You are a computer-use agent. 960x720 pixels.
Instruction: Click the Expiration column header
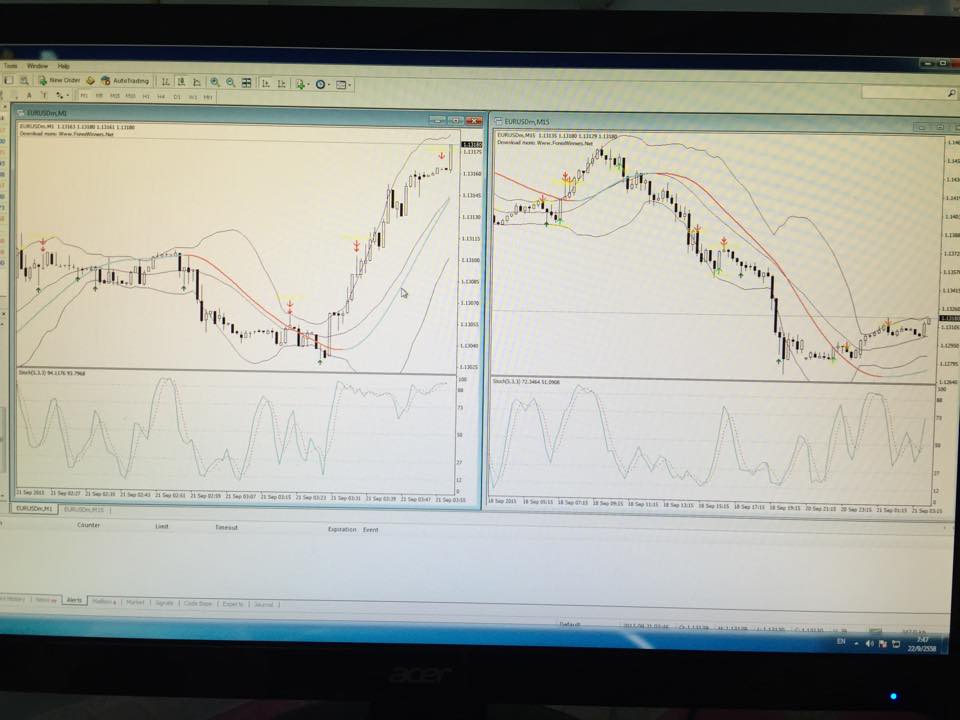[342, 529]
